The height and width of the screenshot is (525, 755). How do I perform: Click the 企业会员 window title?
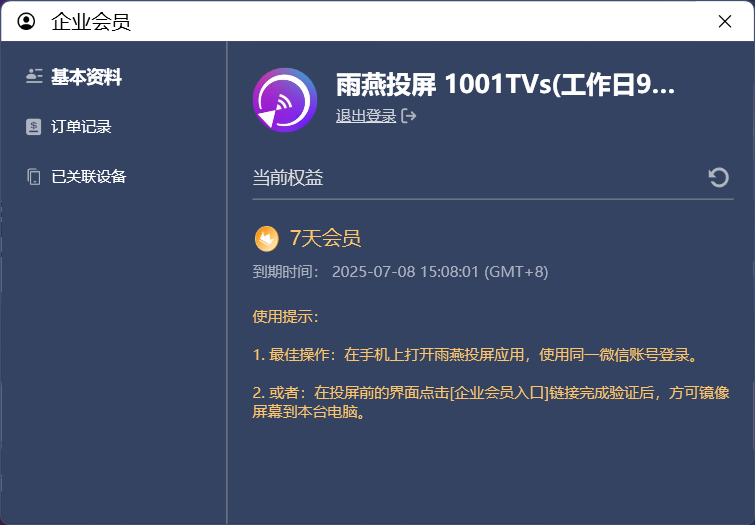(x=91, y=22)
